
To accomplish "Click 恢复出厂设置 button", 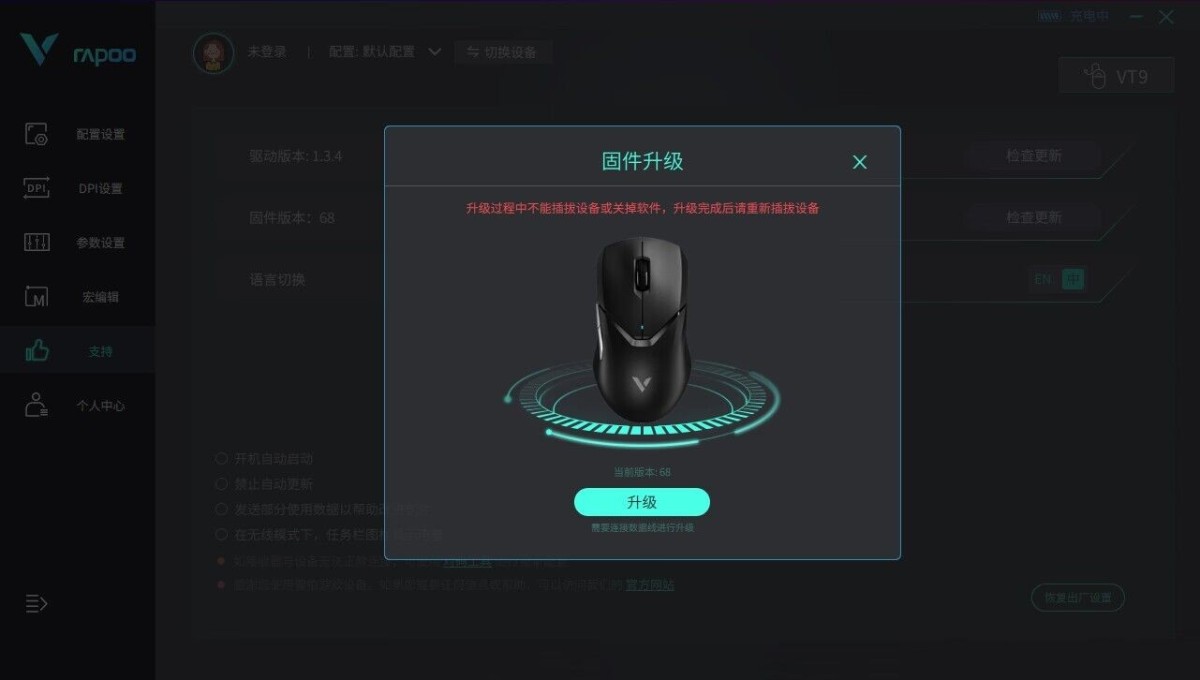I will pyautogui.click(x=1078, y=598).
